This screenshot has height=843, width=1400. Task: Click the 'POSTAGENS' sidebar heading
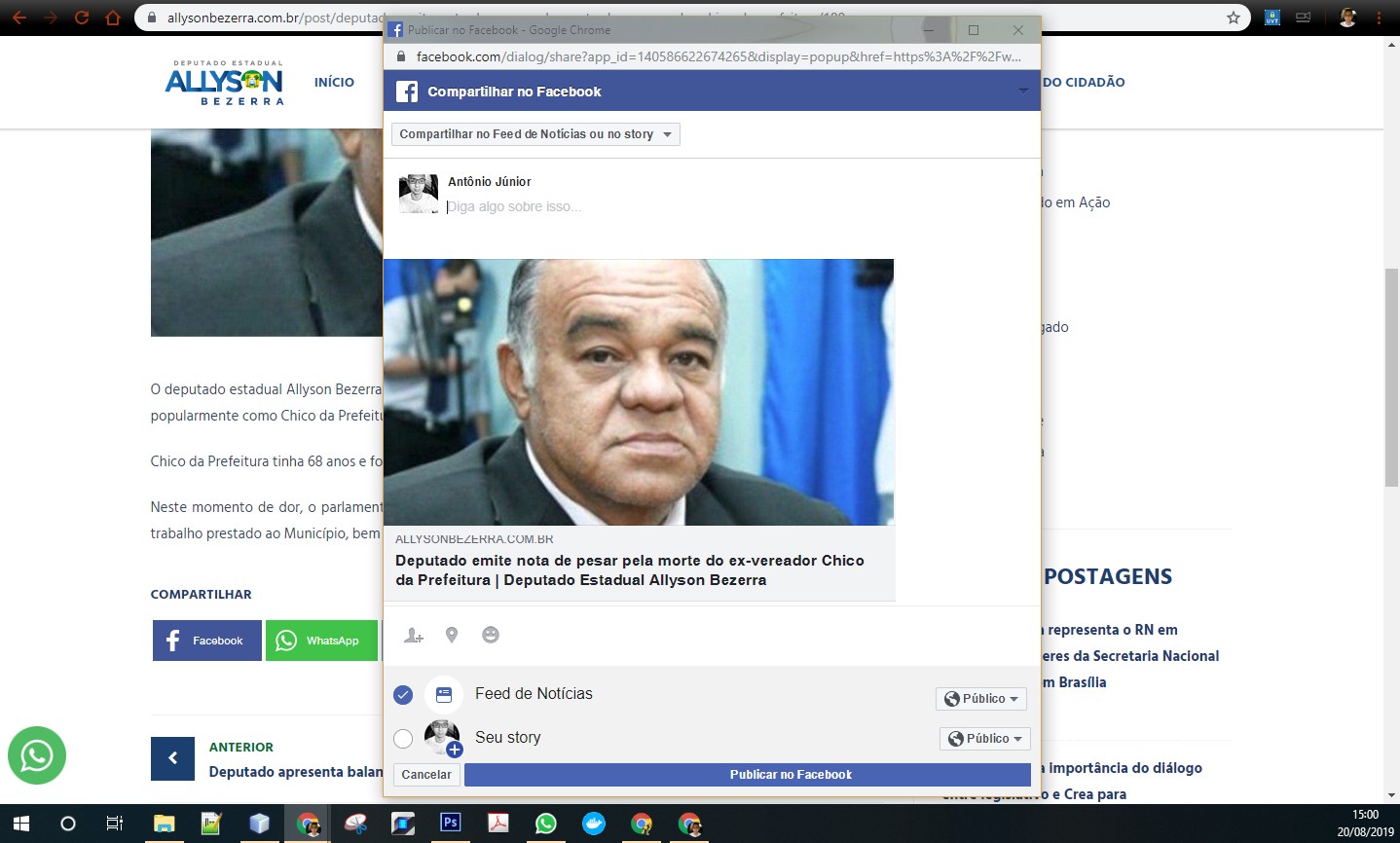[1108, 576]
